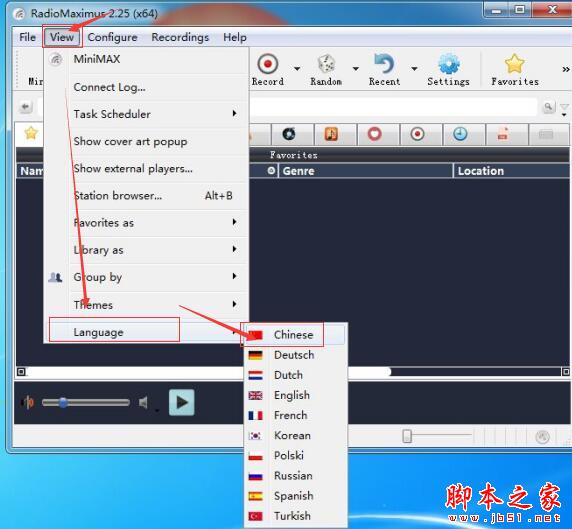Mute audio with speaker icon
Screen dimensions: 572x529
click(143, 402)
